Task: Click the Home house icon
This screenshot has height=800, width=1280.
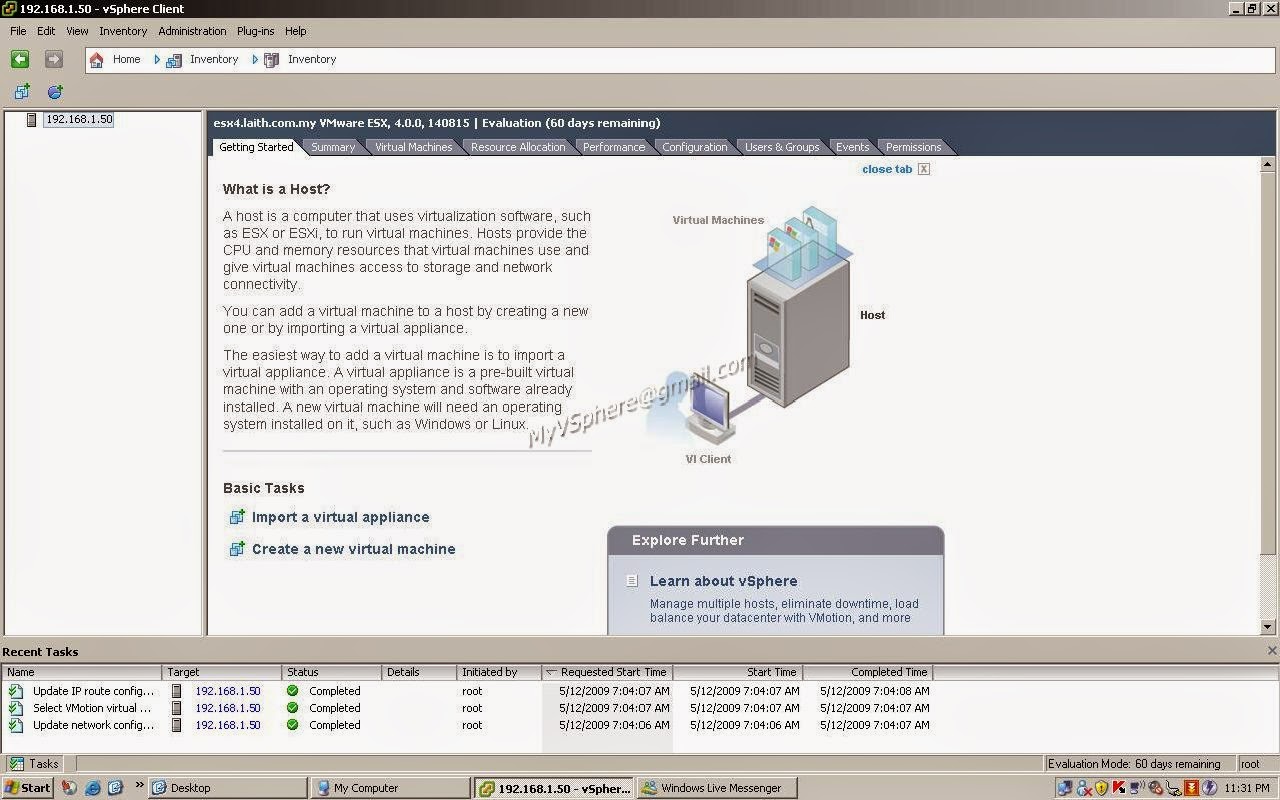Action: [x=97, y=60]
